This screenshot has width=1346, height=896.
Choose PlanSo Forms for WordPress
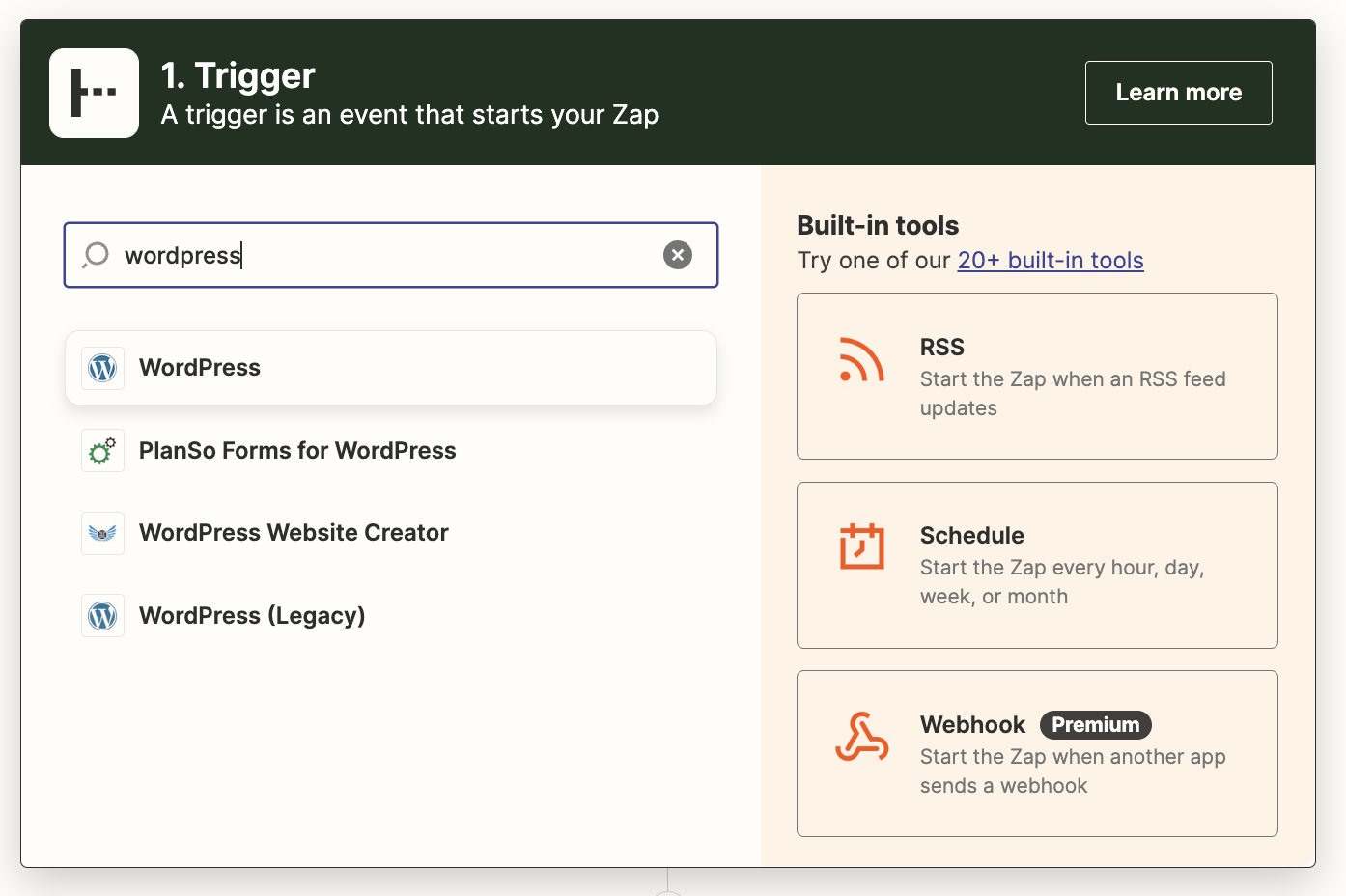pyautogui.click(x=391, y=451)
